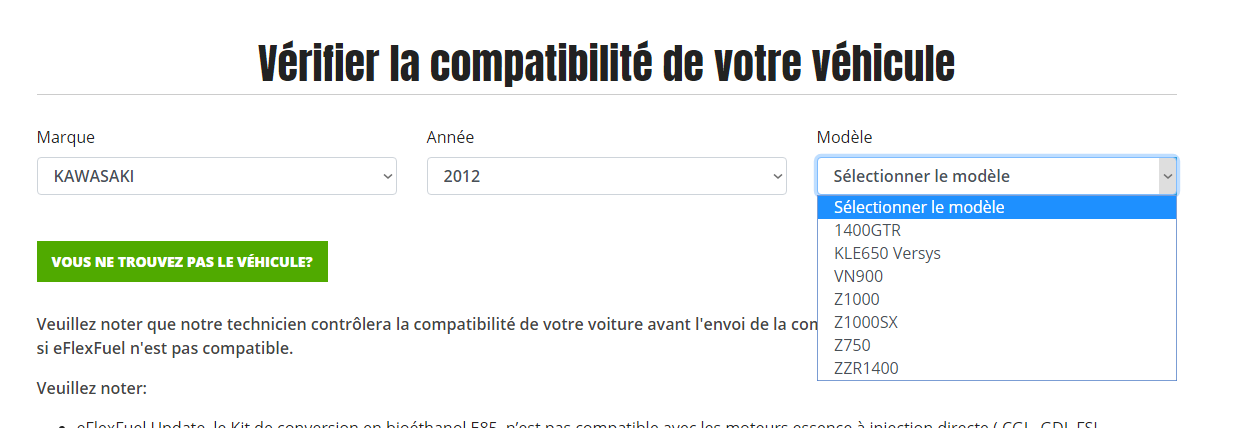
Task: Choose the highlighted 'Sélectionner le modèle' option
Action: click(996, 208)
